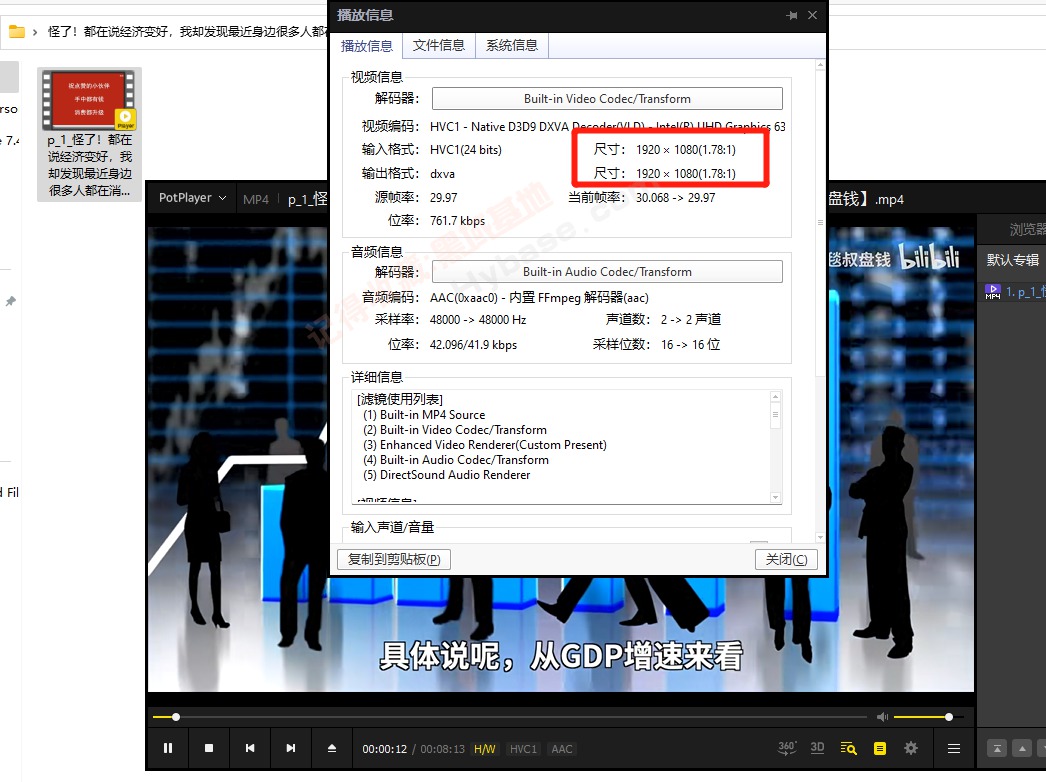This screenshot has height=782, width=1046.
Task: Select filter (4) Built-in Audio Codec/Transform
Action: [x=456, y=460]
